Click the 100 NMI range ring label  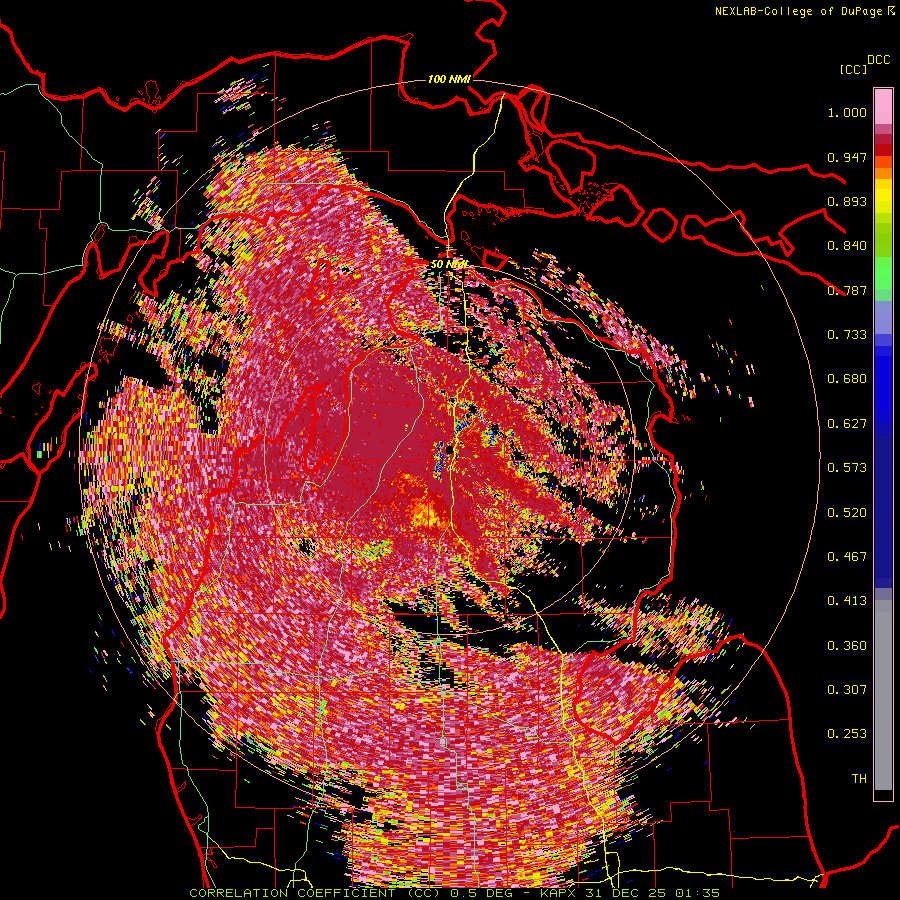click(449, 79)
